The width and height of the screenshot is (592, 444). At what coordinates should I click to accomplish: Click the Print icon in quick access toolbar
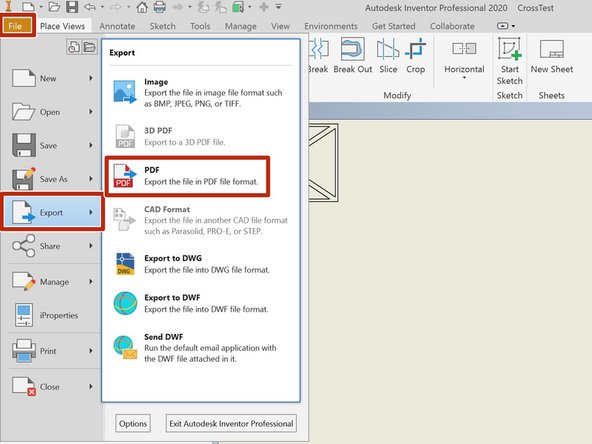[159, 7]
